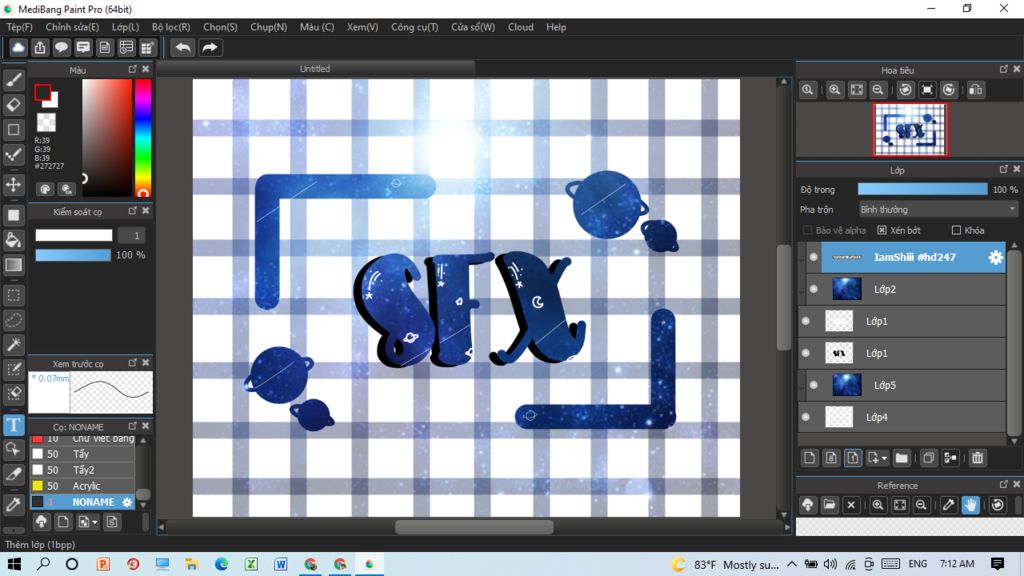
Task: Open the Chỉnh sửa(E) menu
Action: click(x=72, y=27)
